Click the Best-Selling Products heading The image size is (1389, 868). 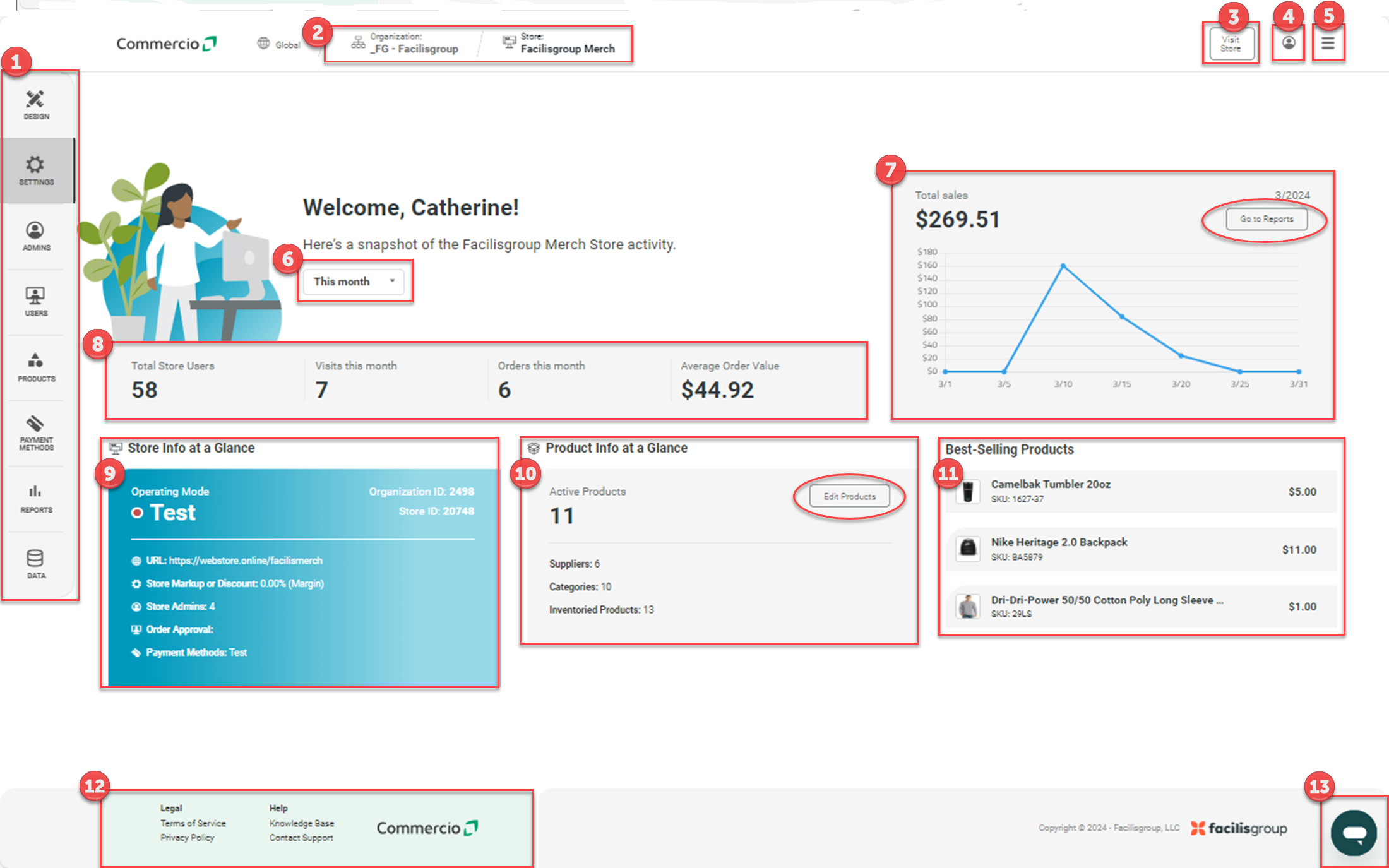coord(1009,449)
